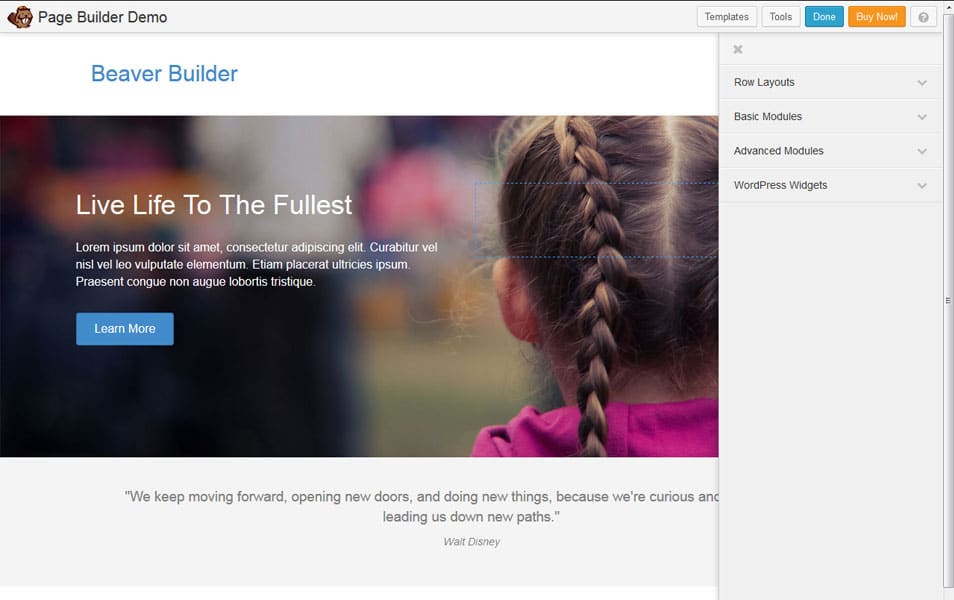Click the Tools button

[780, 16]
